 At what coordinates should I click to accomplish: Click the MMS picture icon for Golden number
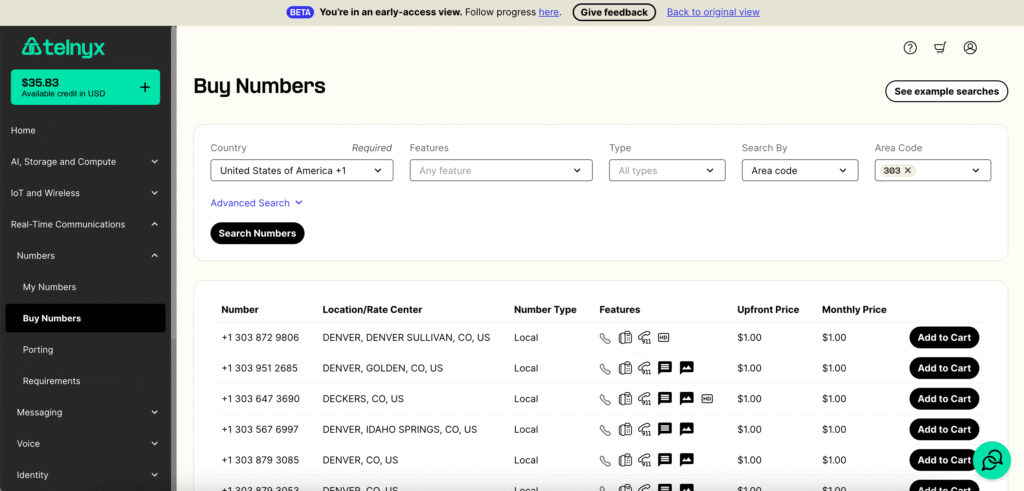[x=686, y=368]
